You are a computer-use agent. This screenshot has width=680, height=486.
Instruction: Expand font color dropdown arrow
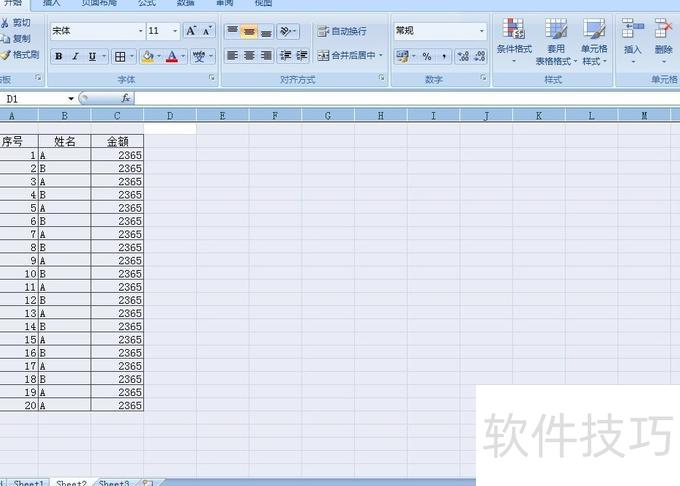coord(183,56)
